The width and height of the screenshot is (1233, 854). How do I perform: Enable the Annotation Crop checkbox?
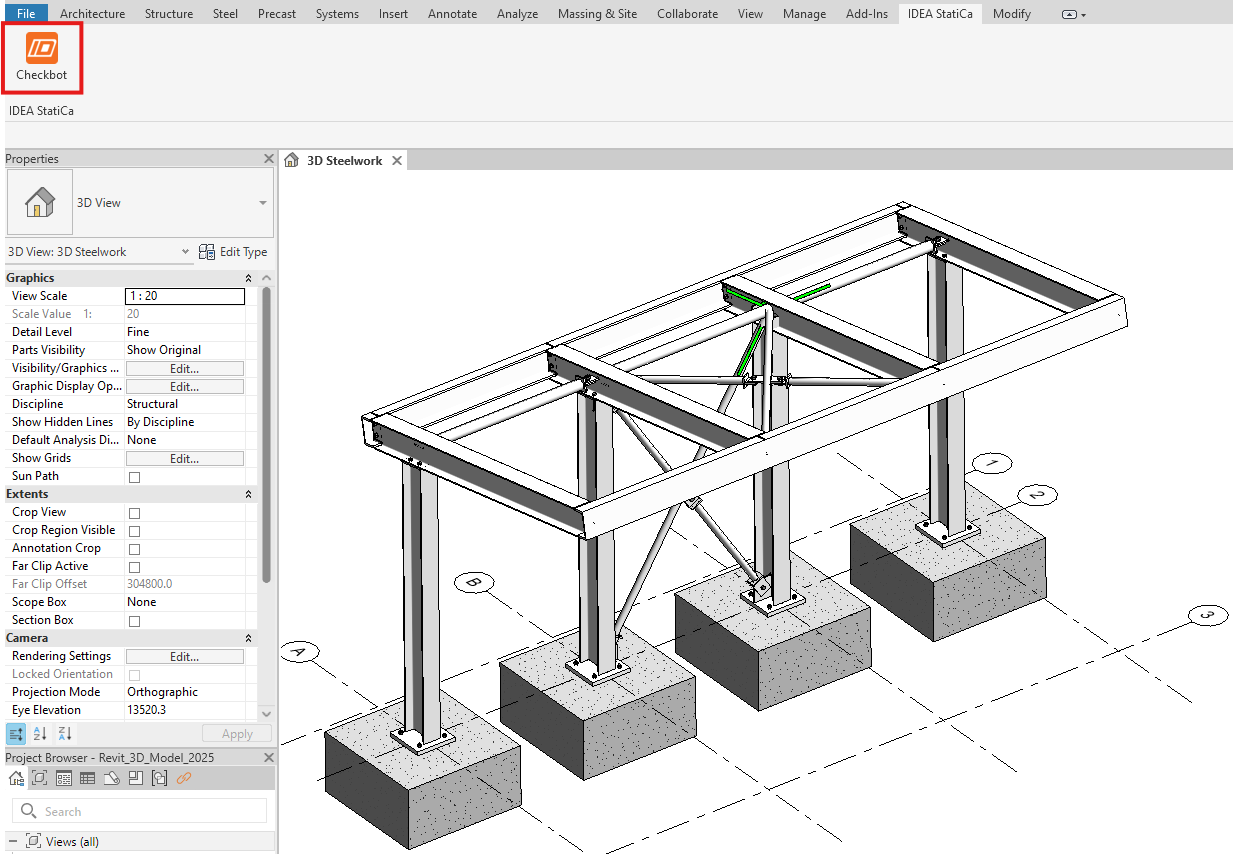135,549
